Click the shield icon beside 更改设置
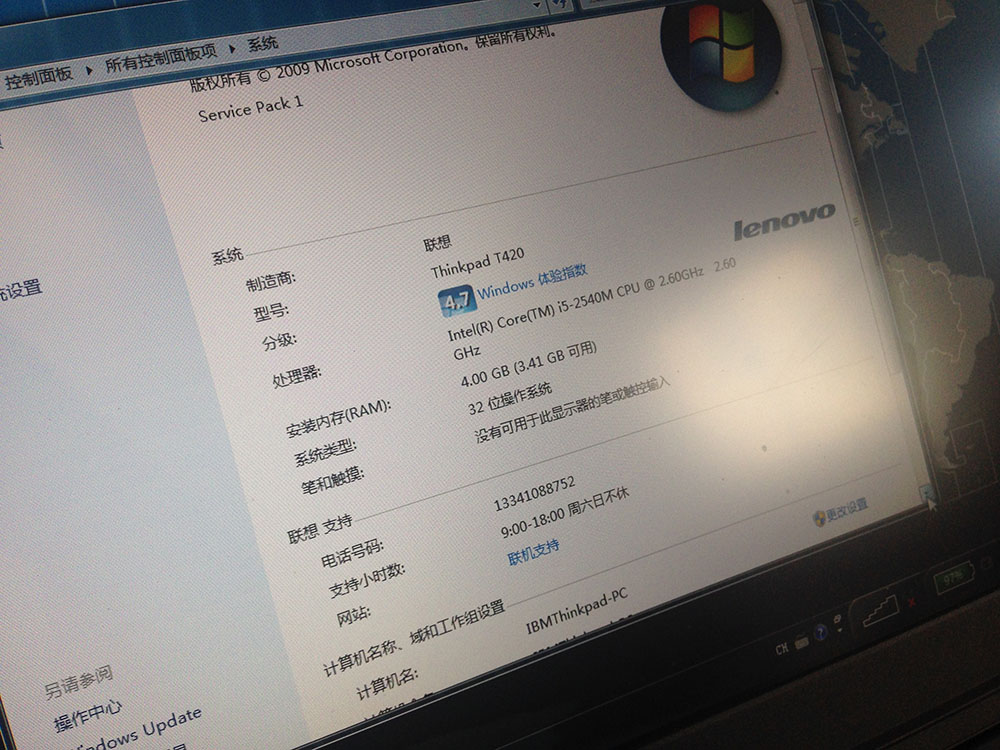This screenshot has width=1000, height=750. (x=818, y=517)
